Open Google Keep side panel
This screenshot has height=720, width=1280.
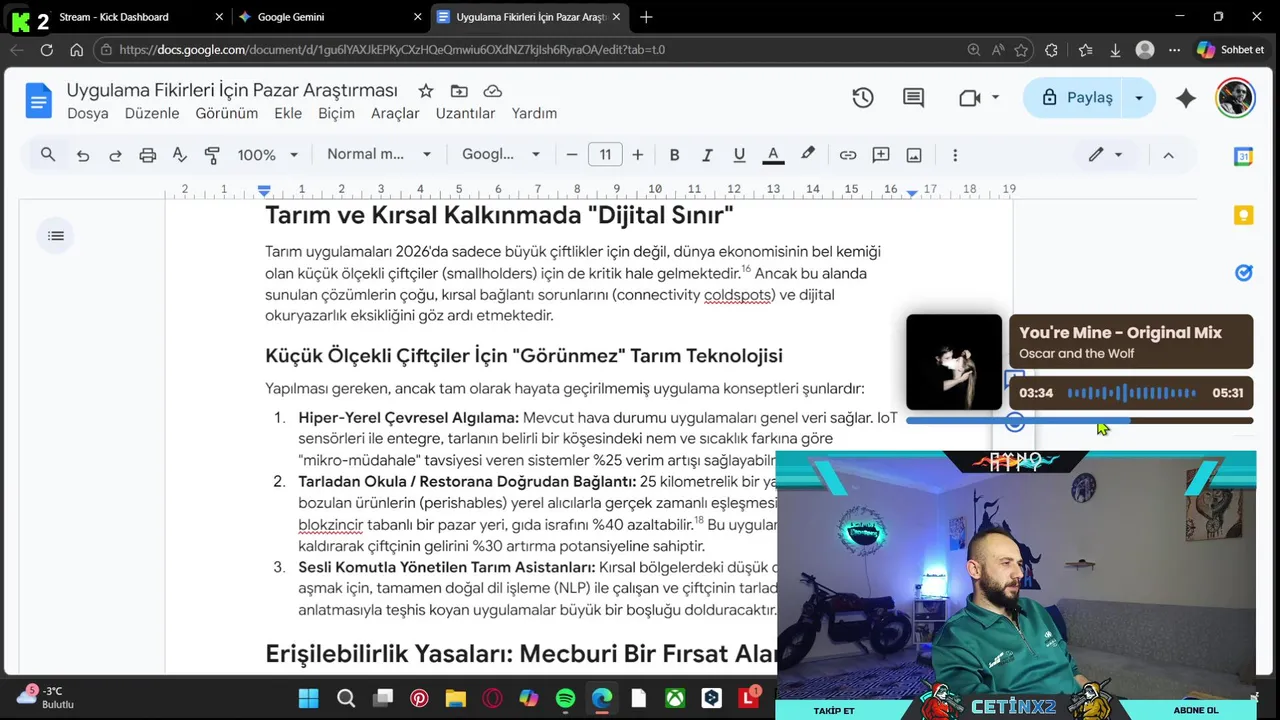[1243, 215]
